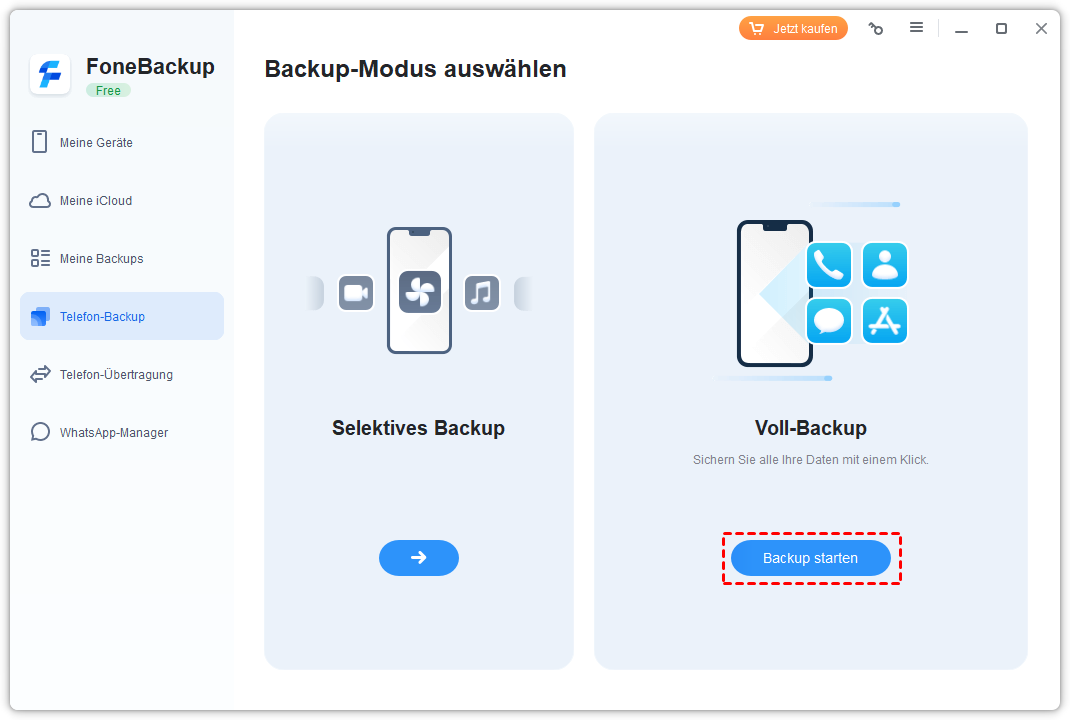Click the FoneBackup logo icon
Viewport: 1070px width, 720px height.
[x=50, y=75]
